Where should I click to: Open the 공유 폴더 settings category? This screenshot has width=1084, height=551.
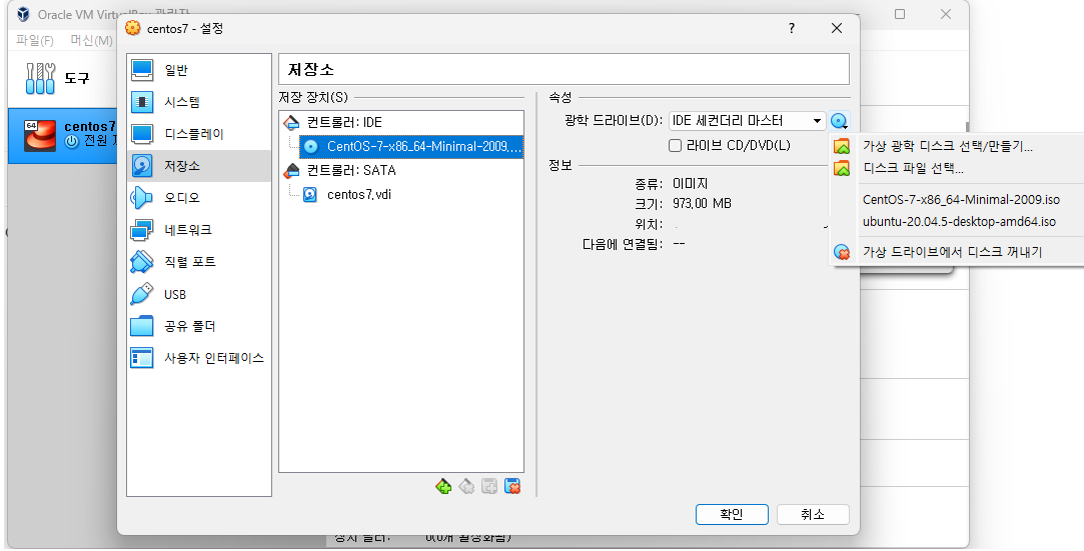pos(199,326)
